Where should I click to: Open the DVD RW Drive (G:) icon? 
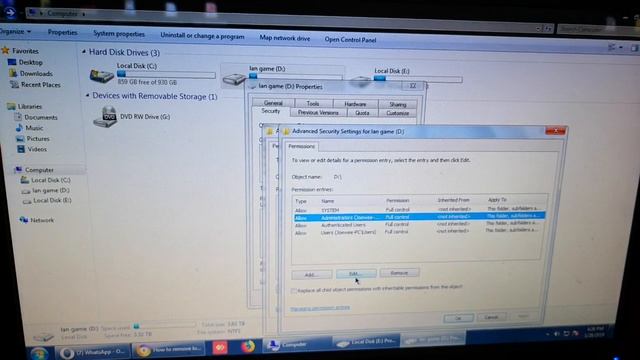pos(105,117)
